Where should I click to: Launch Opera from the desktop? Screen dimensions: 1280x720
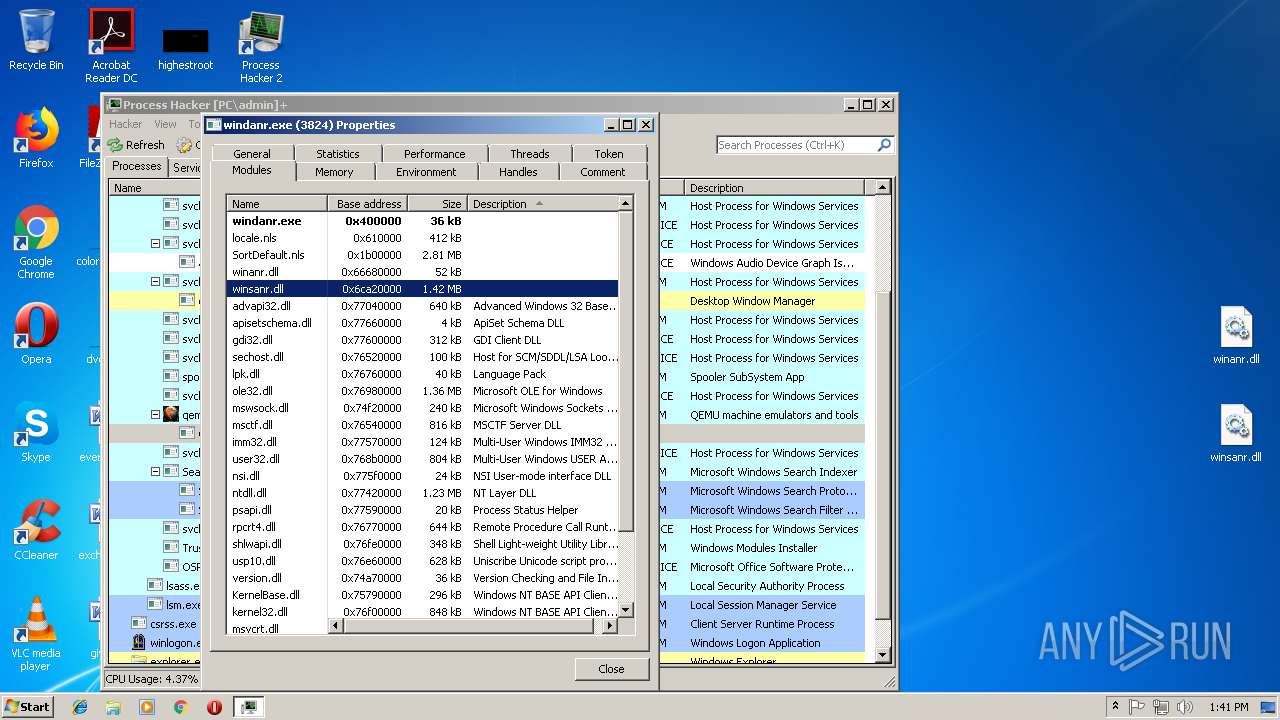[x=36, y=334]
